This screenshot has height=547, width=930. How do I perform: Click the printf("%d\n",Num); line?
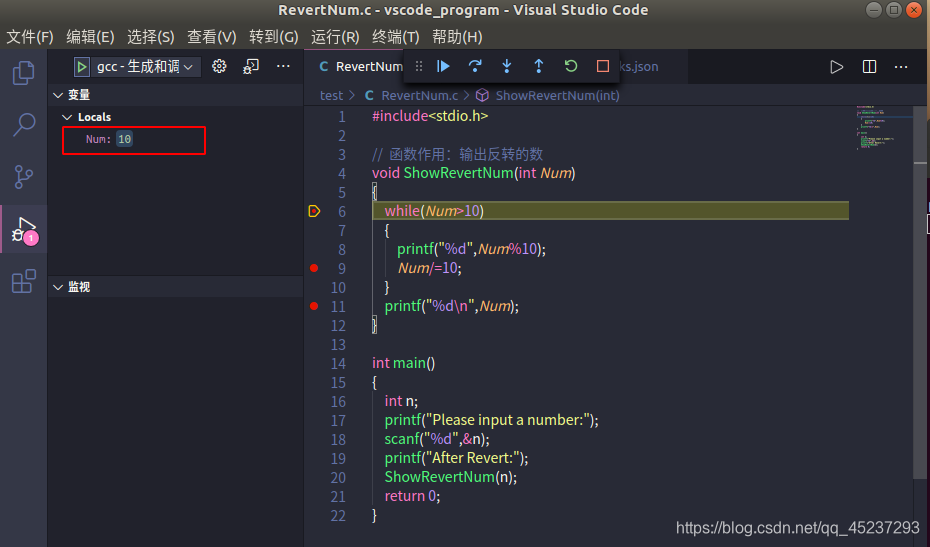(x=451, y=306)
